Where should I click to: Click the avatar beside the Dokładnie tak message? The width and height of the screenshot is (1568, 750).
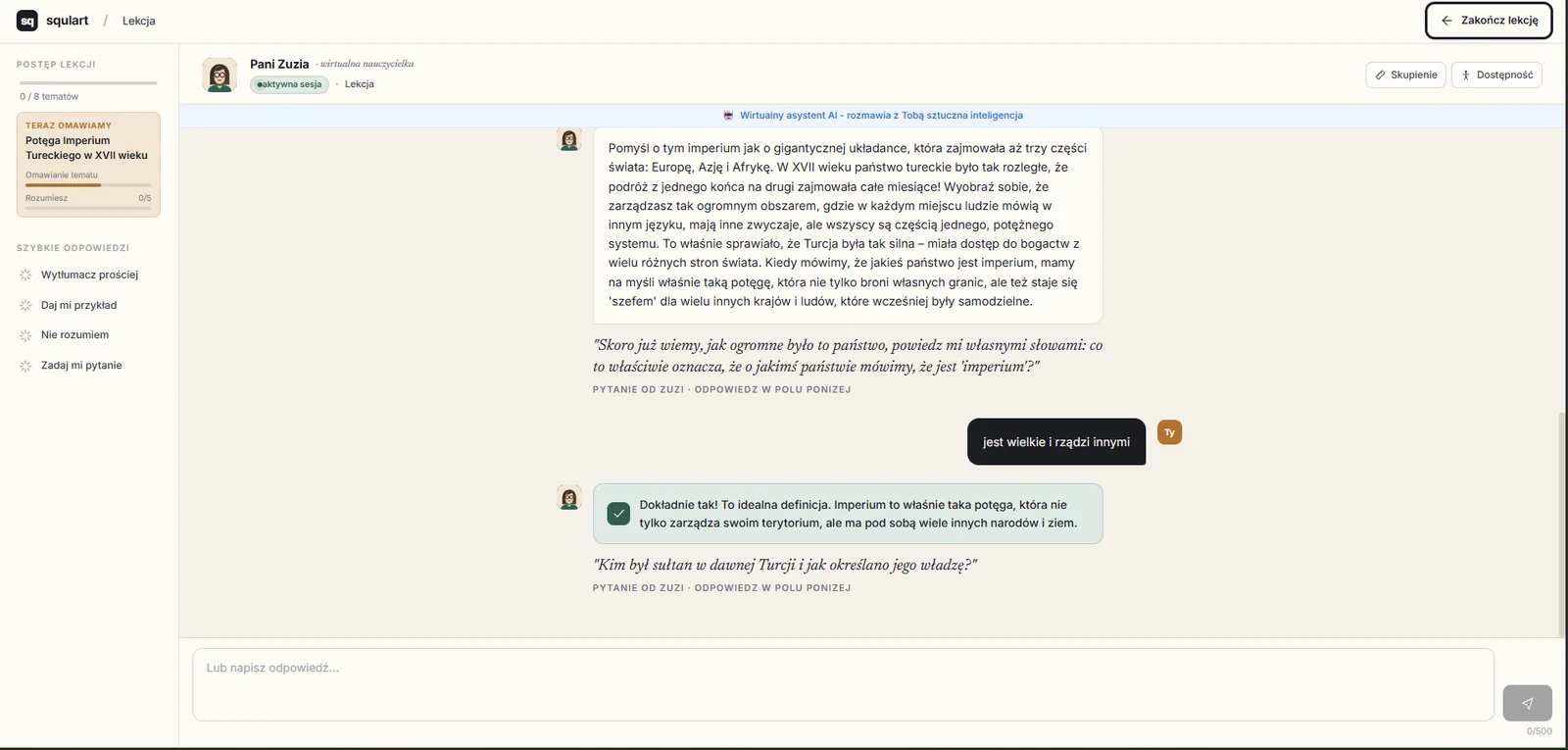point(569,497)
